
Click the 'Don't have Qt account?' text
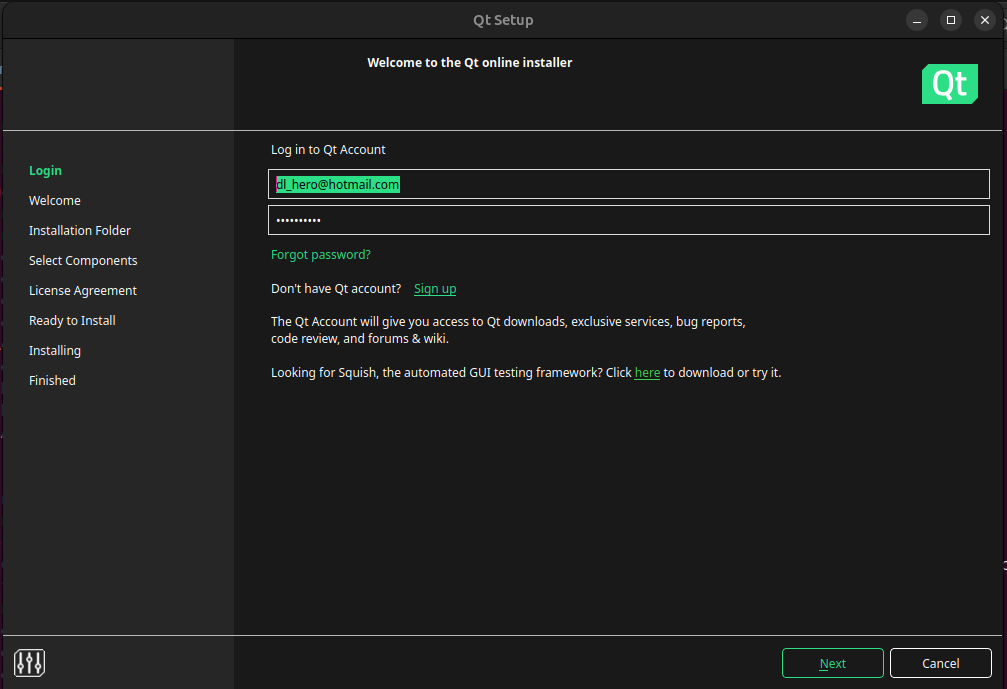click(x=336, y=289)
